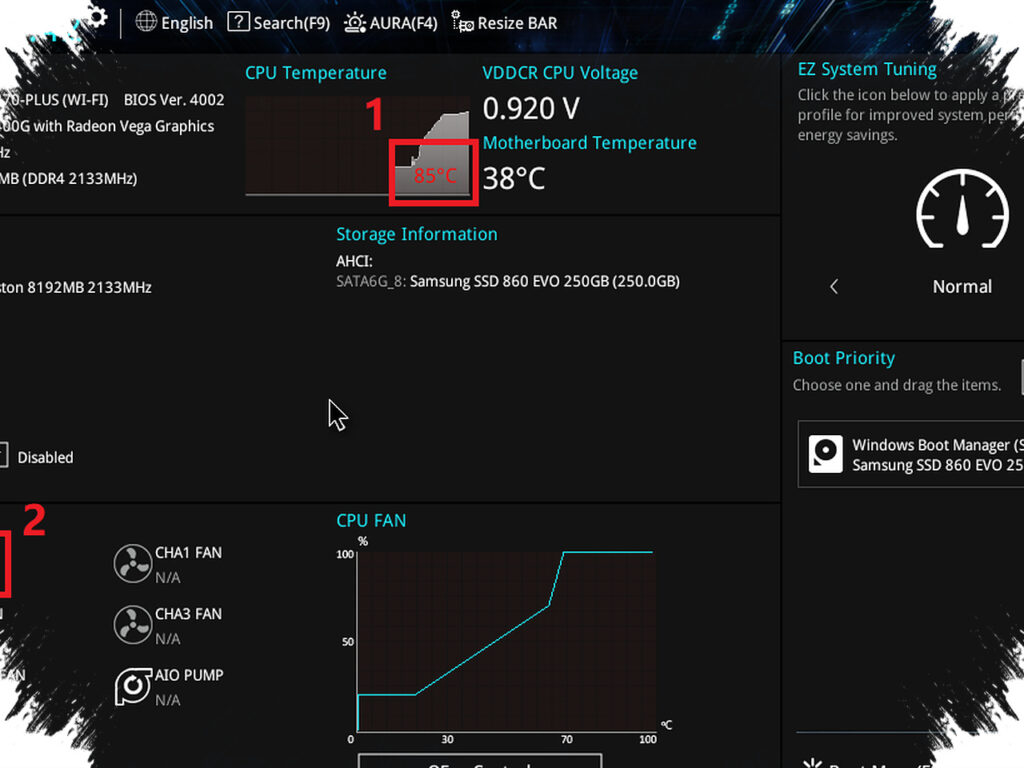This screenshot has height=768, width=1024.
Task: Click the CPU Temperature graph
Action: pos(357,146)
